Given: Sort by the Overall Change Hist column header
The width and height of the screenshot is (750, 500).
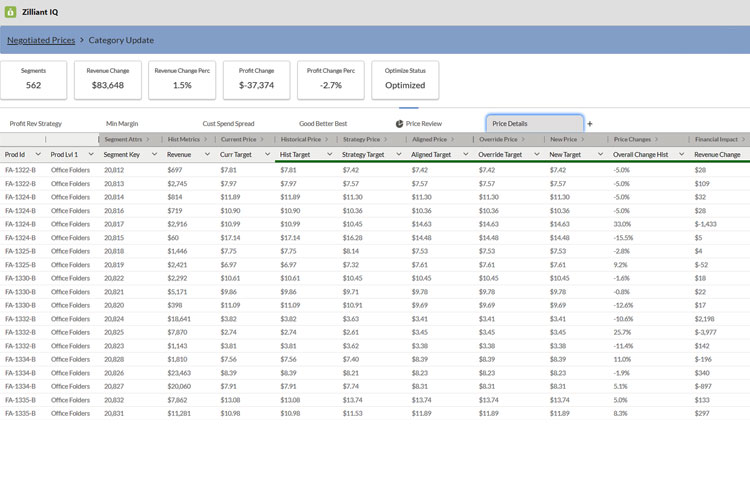Looking at the screenshot, I should (640, 155).
